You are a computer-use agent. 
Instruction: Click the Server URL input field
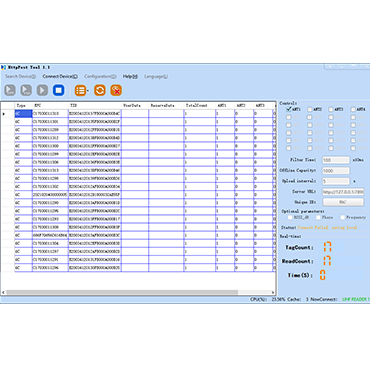[x=343, y=192]
